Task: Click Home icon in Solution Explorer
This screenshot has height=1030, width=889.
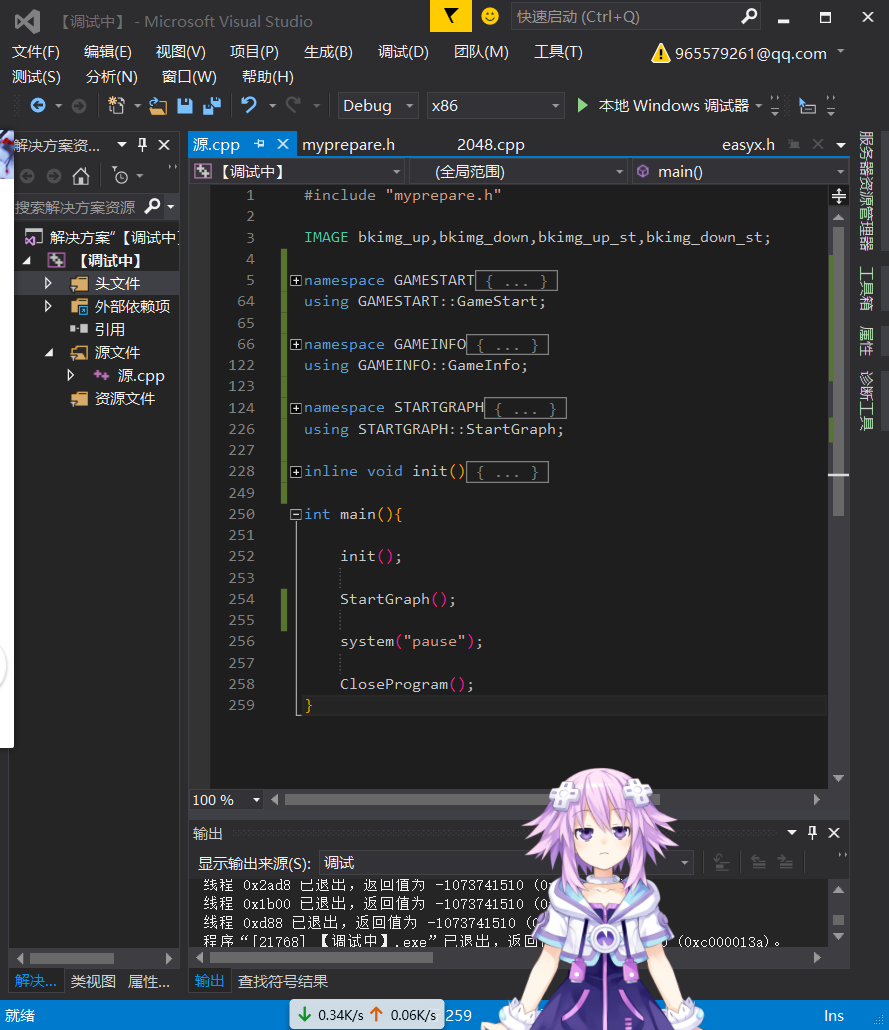Action: 81,176
